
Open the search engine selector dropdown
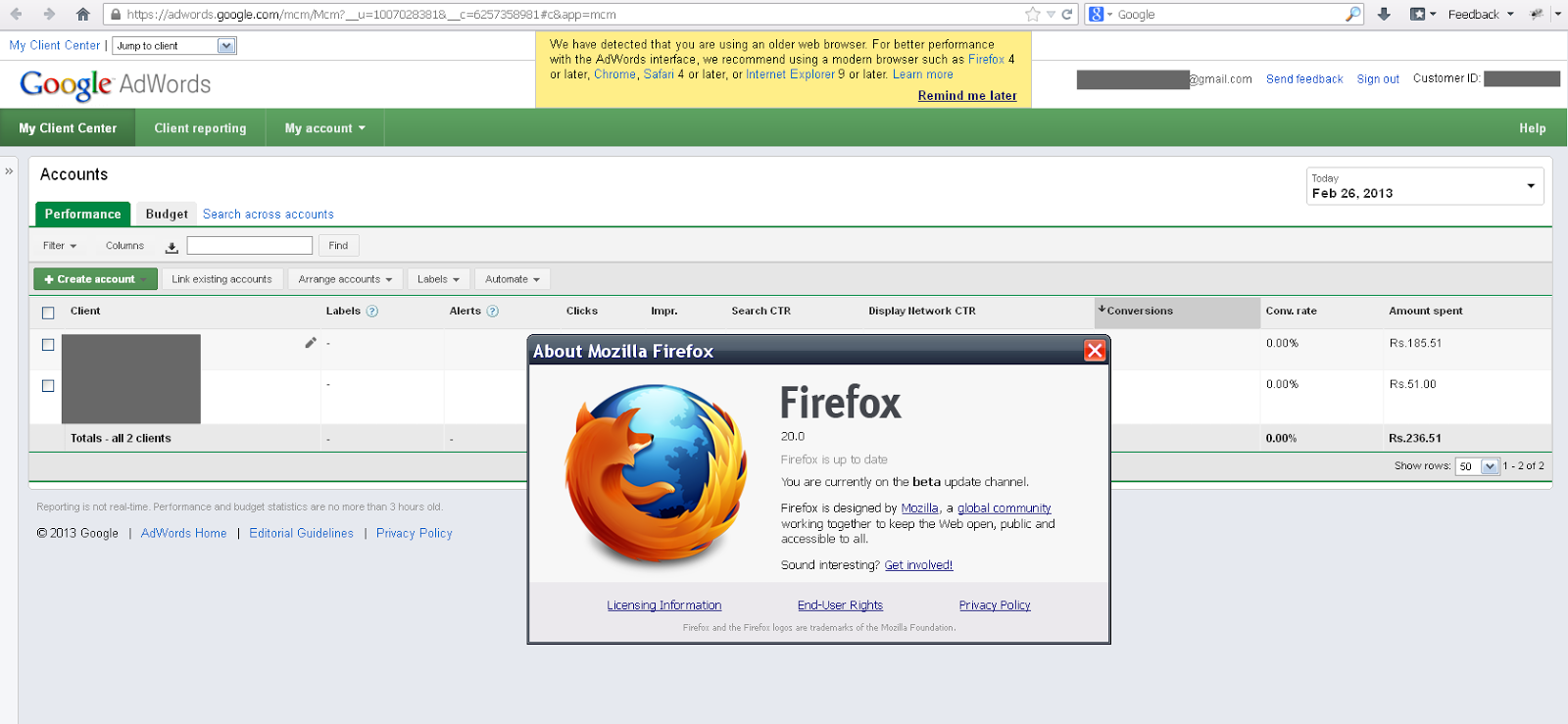point(1101,14)
